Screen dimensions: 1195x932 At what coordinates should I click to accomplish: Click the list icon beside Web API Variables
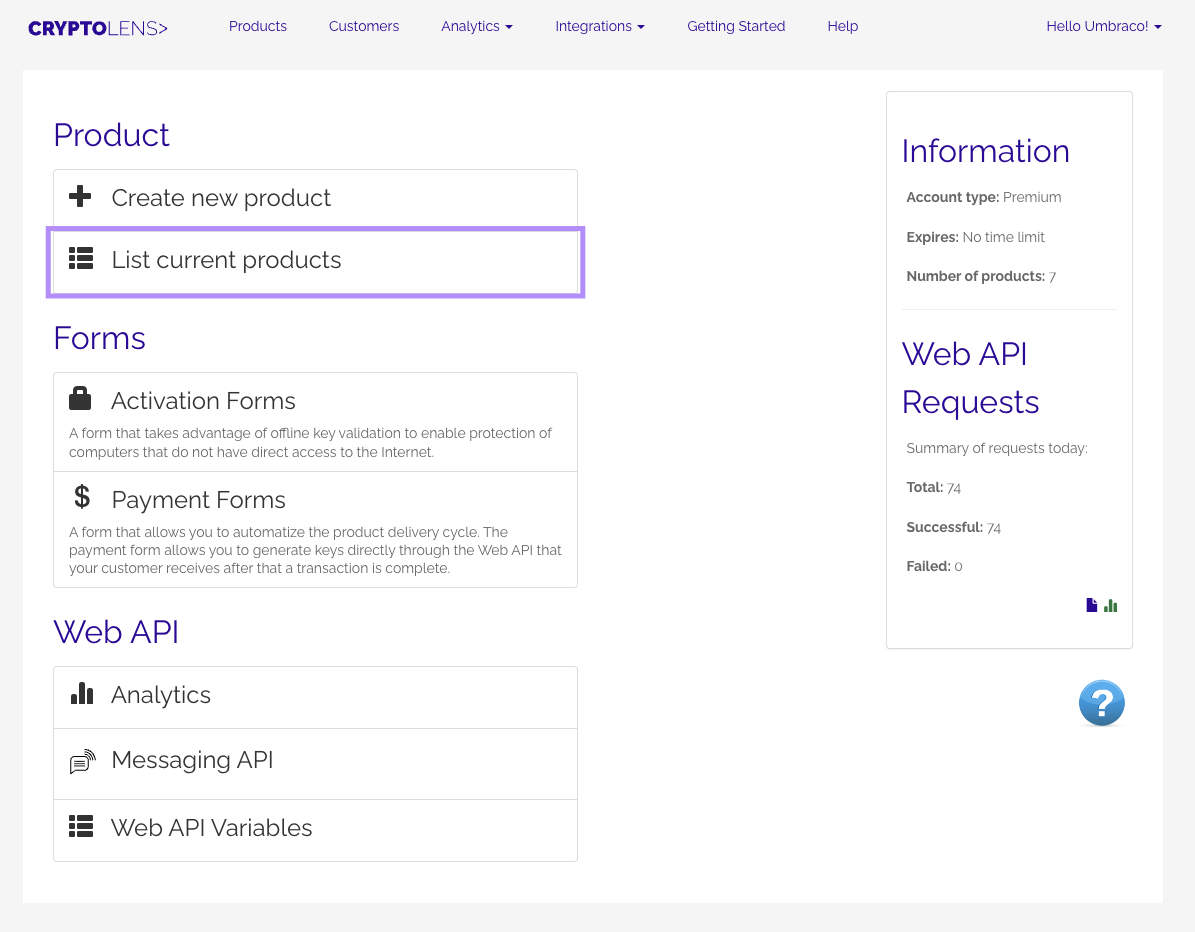[x=81, y=827]
